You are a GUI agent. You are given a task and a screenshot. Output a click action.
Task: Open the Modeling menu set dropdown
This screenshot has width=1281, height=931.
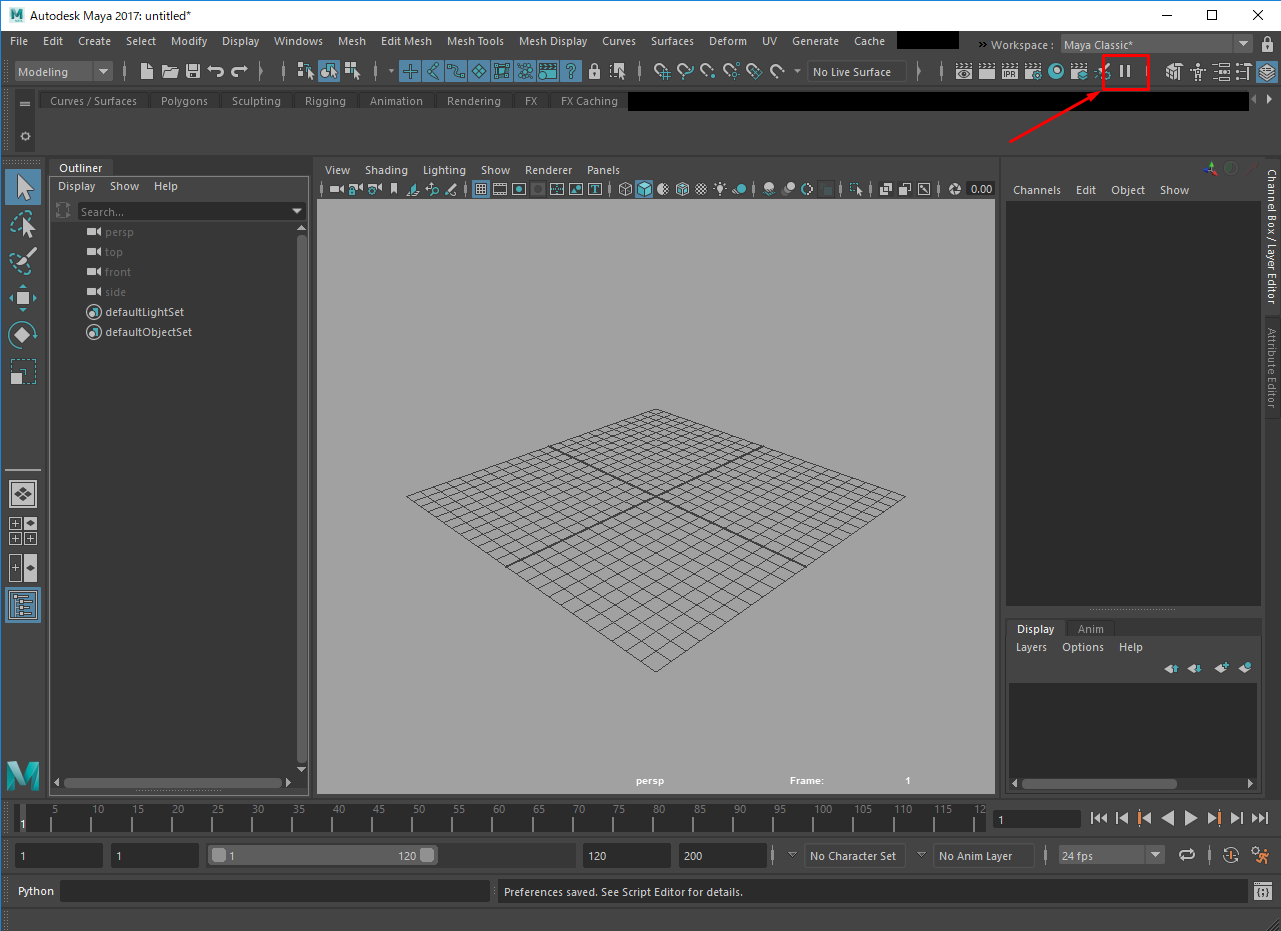click(x=65, y=71)
